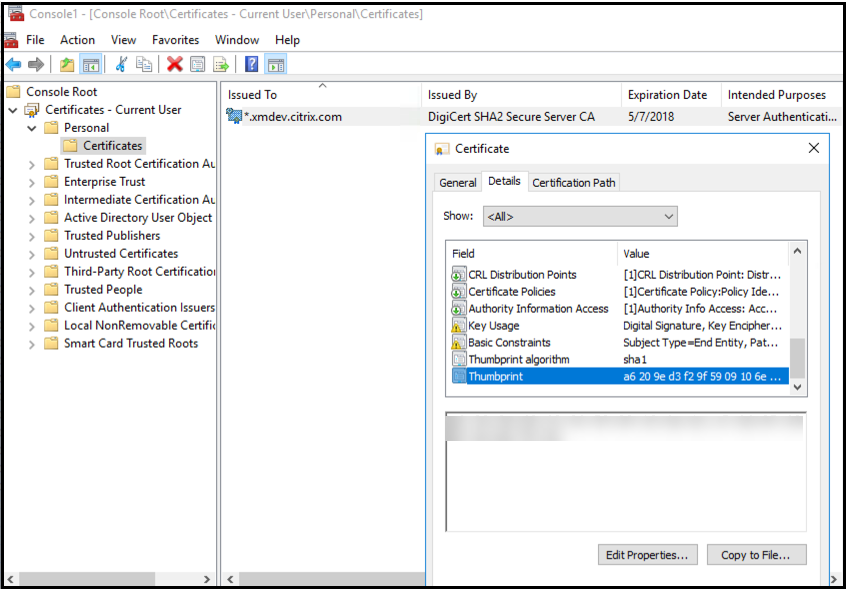Screen dimensions: 846x589
Task: Expand the Enterprise Trust node
Action: tap(32, 182)
